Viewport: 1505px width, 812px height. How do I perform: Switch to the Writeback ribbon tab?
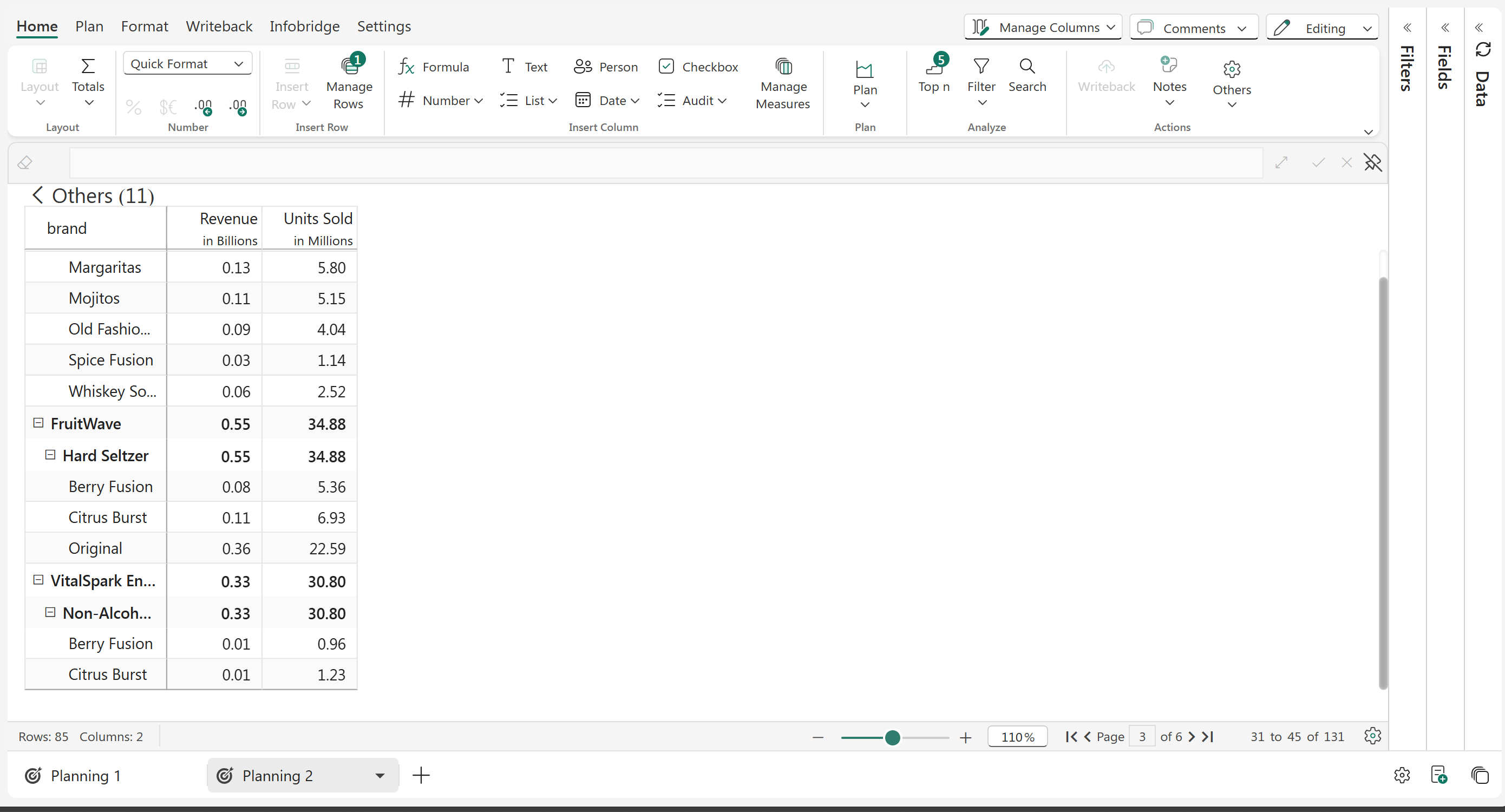pyautogui.click(x=219, y=27)
